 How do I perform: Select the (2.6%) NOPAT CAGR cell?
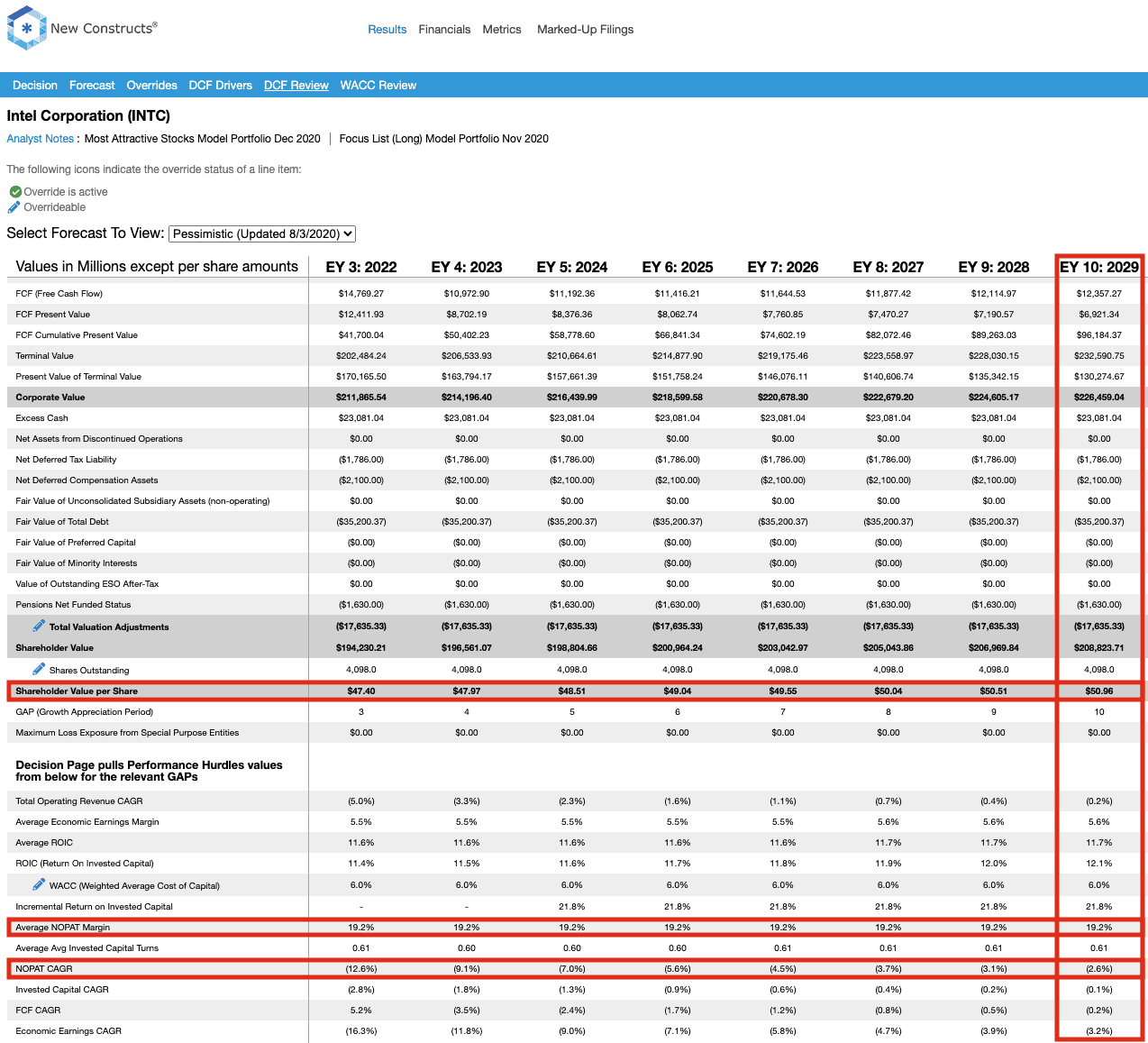(1099, 969)
